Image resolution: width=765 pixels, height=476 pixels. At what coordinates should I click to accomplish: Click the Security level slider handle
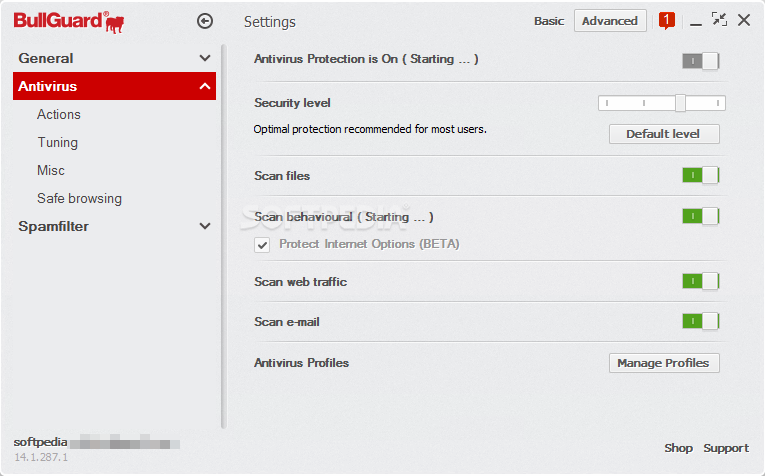point(680,103)
